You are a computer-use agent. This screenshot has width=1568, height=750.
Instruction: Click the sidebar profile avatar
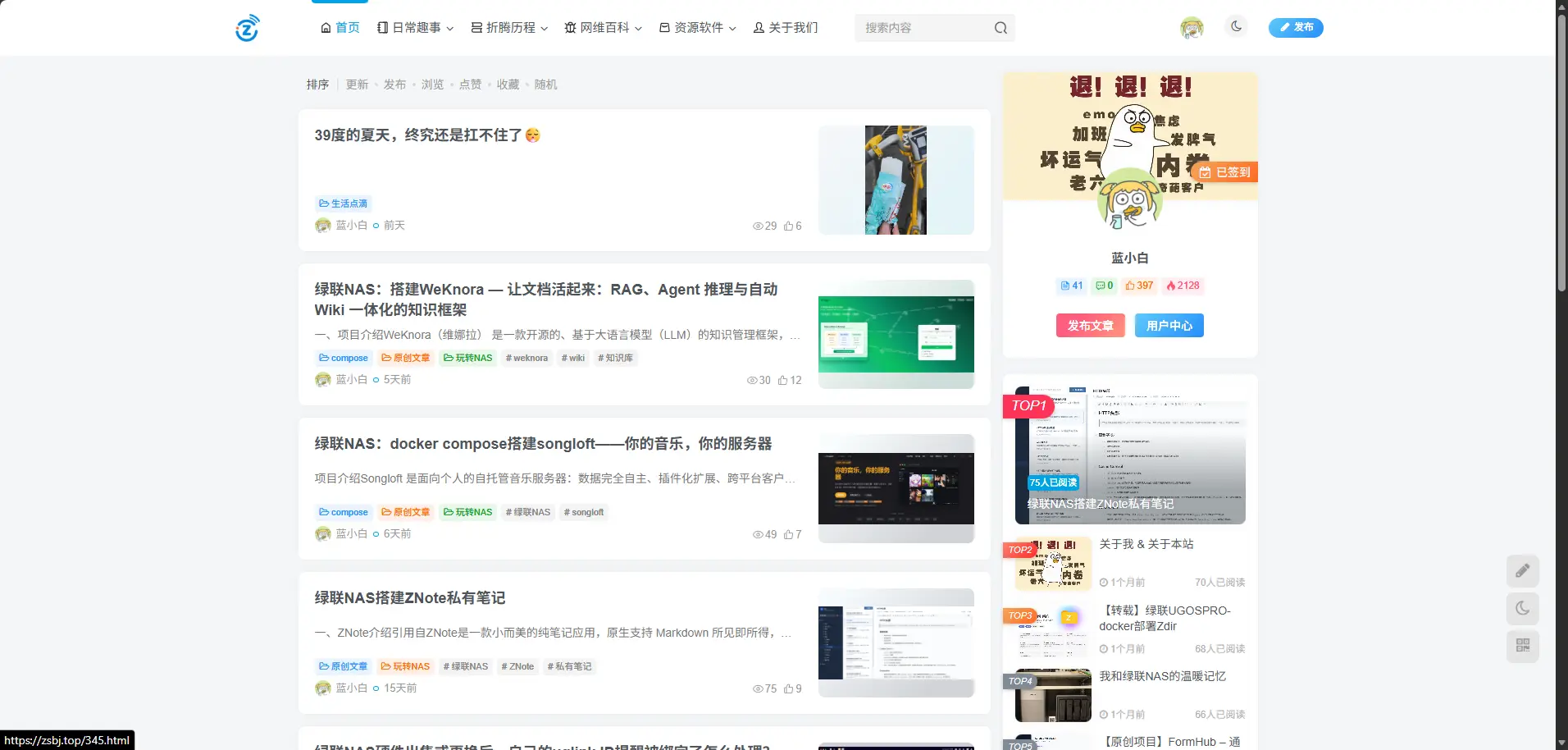coord(1129,199)
